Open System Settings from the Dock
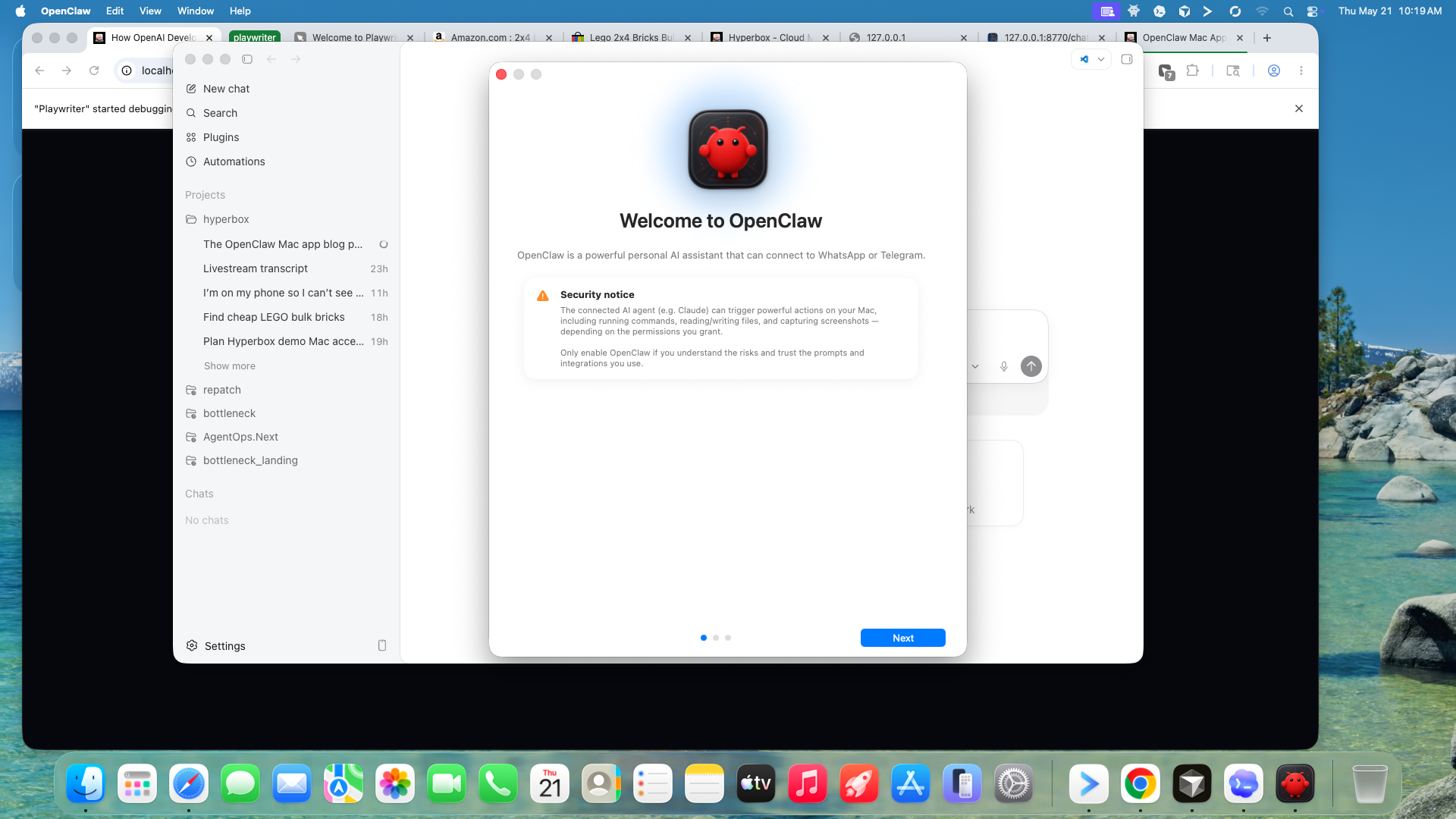 1014,783
